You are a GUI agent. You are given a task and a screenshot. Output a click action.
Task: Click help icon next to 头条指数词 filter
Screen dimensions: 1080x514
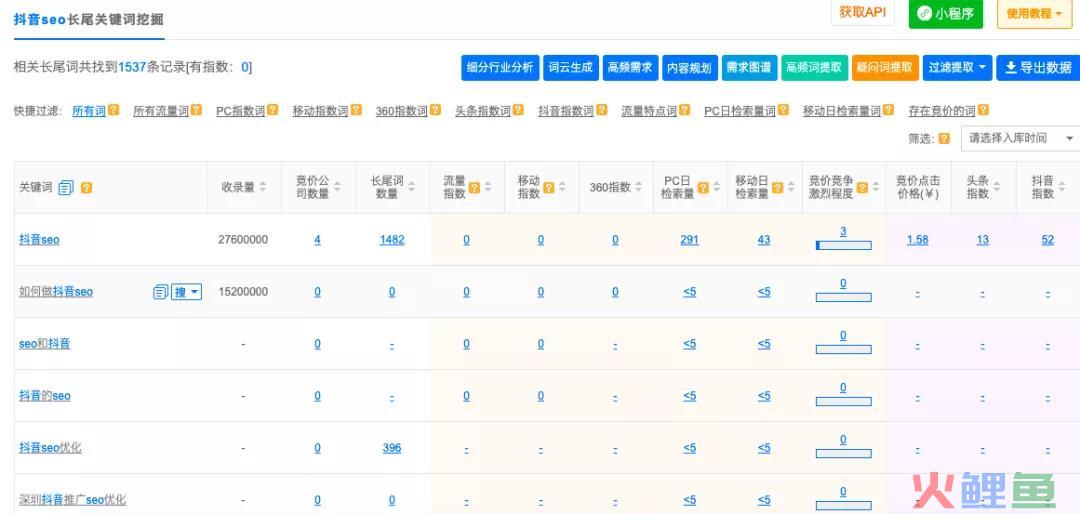(x=518, y=110)
